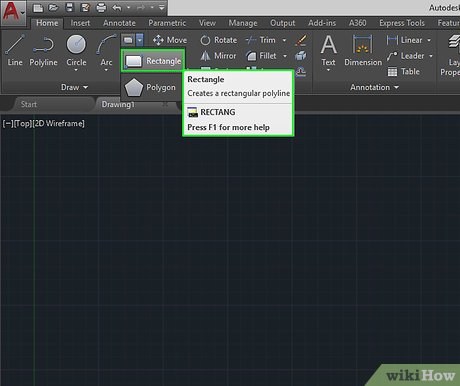Open the Text options dropdown arrow
The width and height of the screenshot is (460, 386).
(328, 70)
